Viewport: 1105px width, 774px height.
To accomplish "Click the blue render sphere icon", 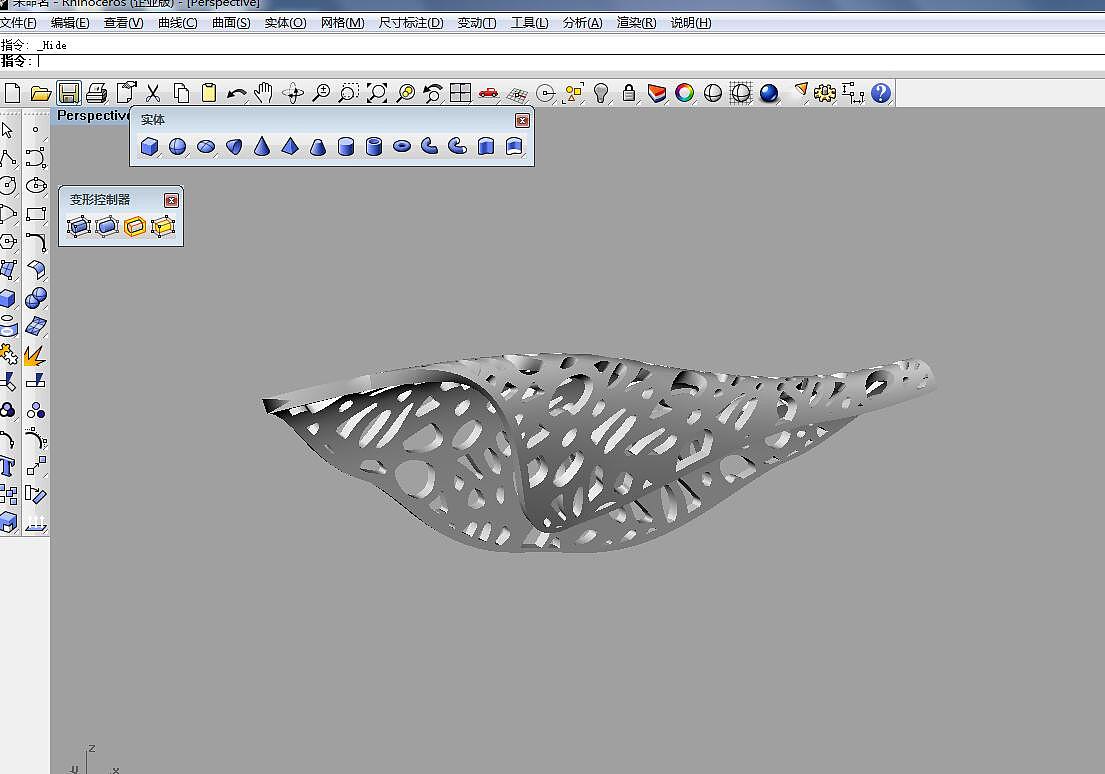I will point(769,93).
